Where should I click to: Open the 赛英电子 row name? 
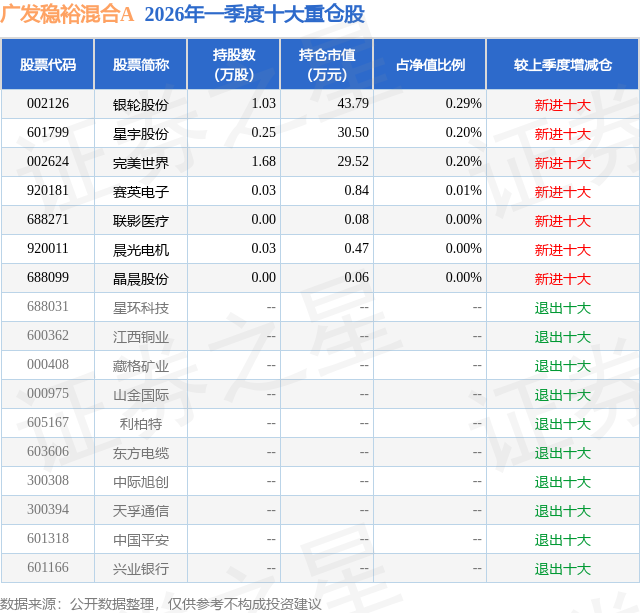141,192
